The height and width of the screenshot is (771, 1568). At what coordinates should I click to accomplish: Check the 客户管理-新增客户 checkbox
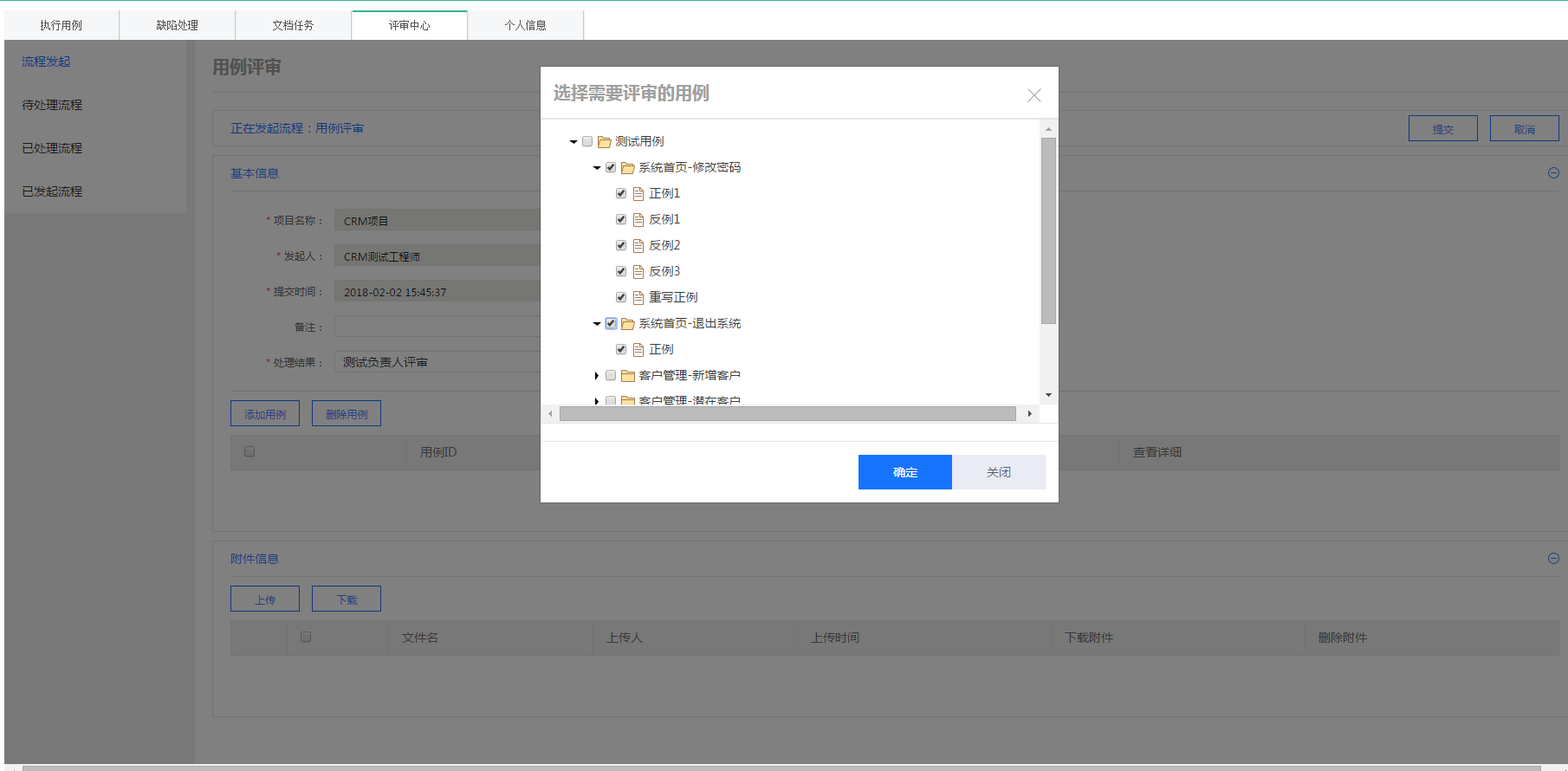(611, 375)
